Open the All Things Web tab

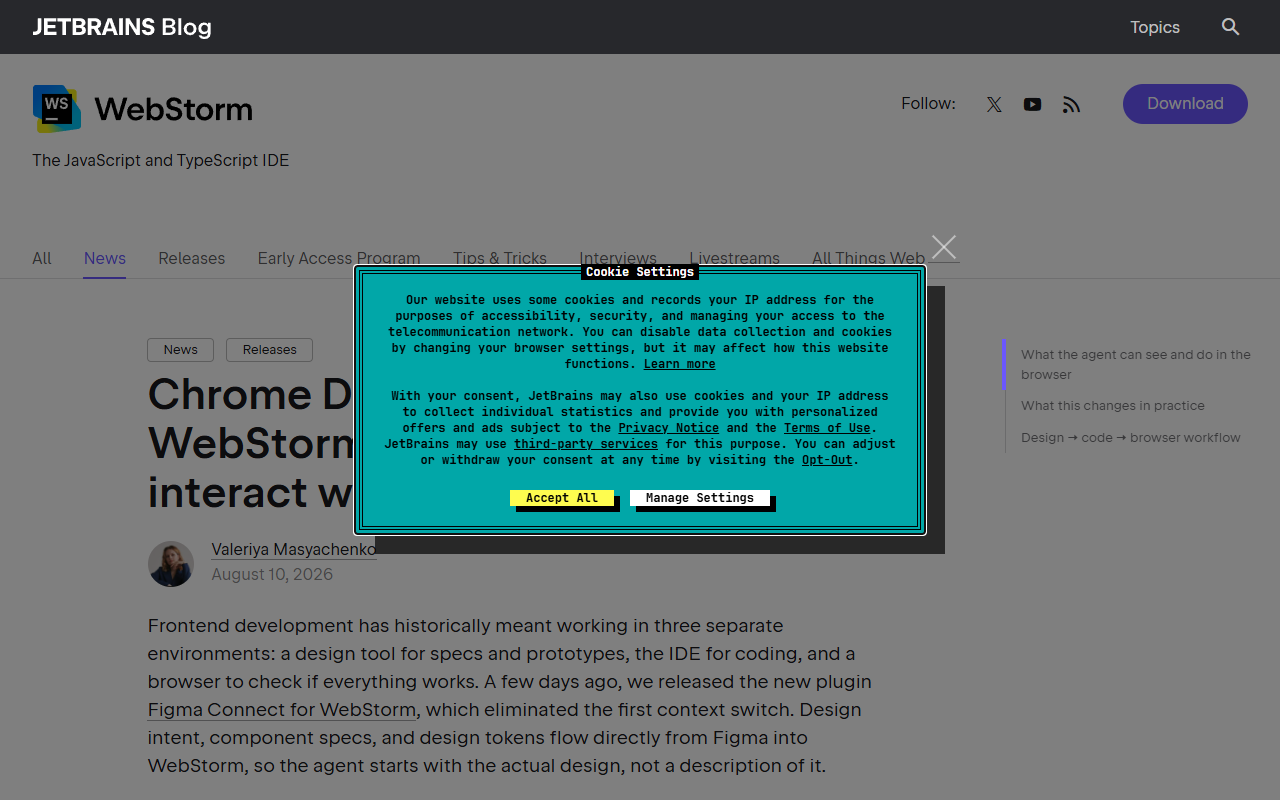(x=869, y=258)
